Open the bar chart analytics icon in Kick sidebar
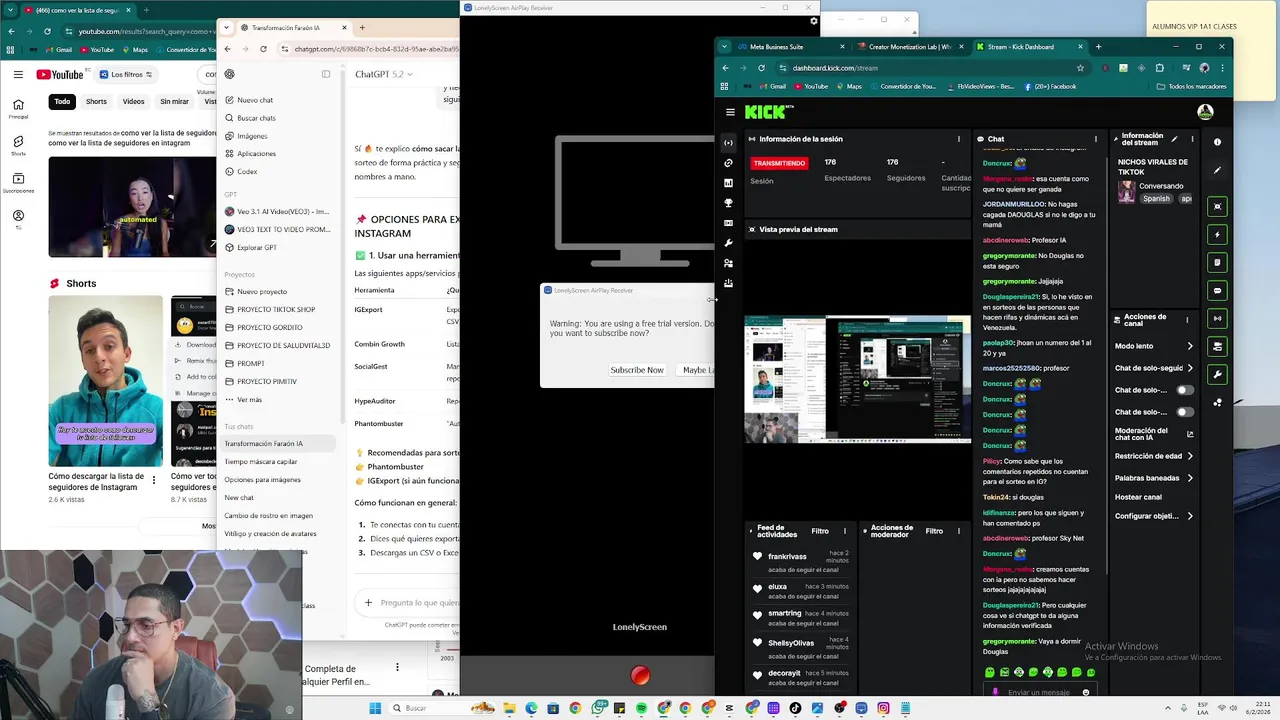This screenshot has width=1280, height=720. (728, 183)
